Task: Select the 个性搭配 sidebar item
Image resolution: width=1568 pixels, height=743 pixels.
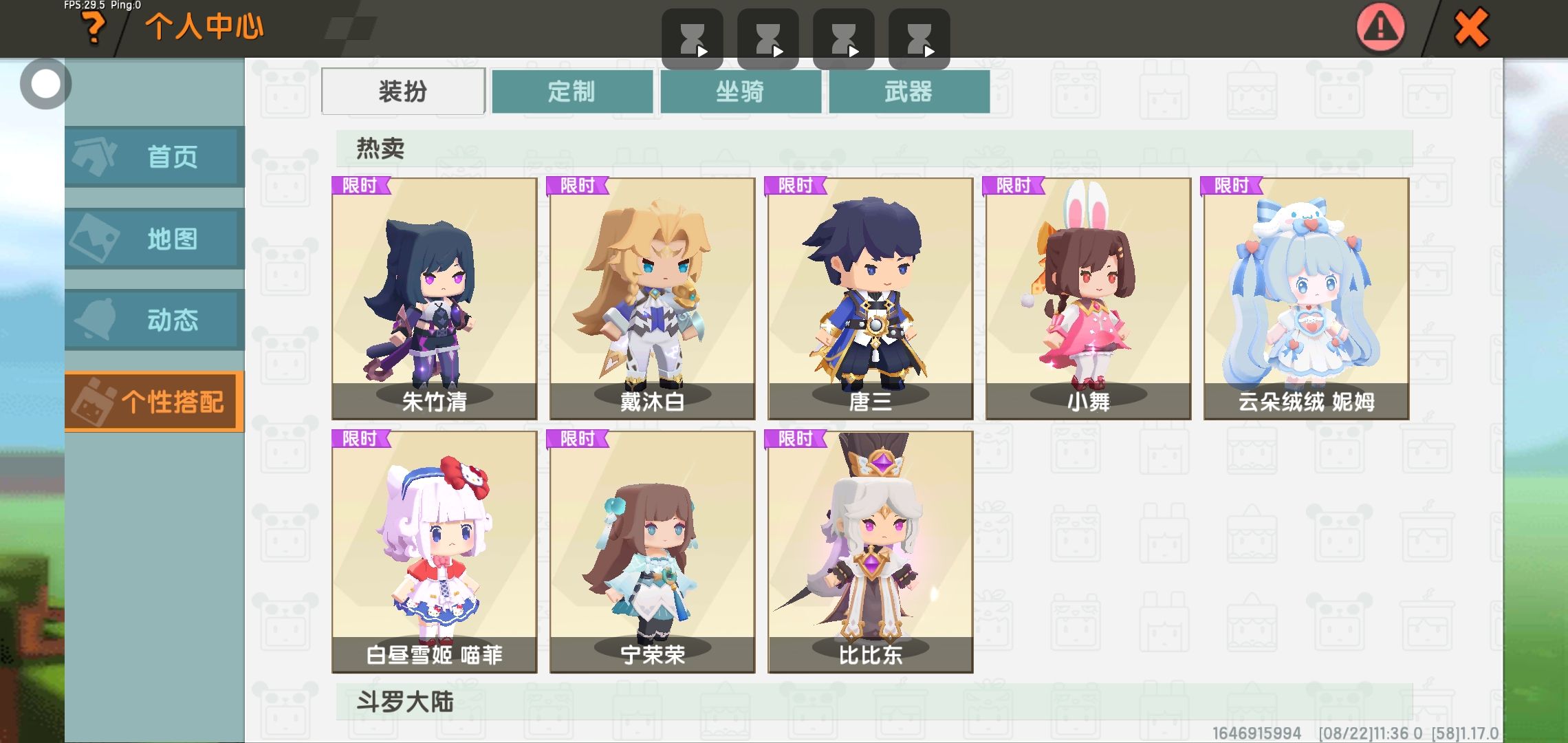Action: coord(155,402)
